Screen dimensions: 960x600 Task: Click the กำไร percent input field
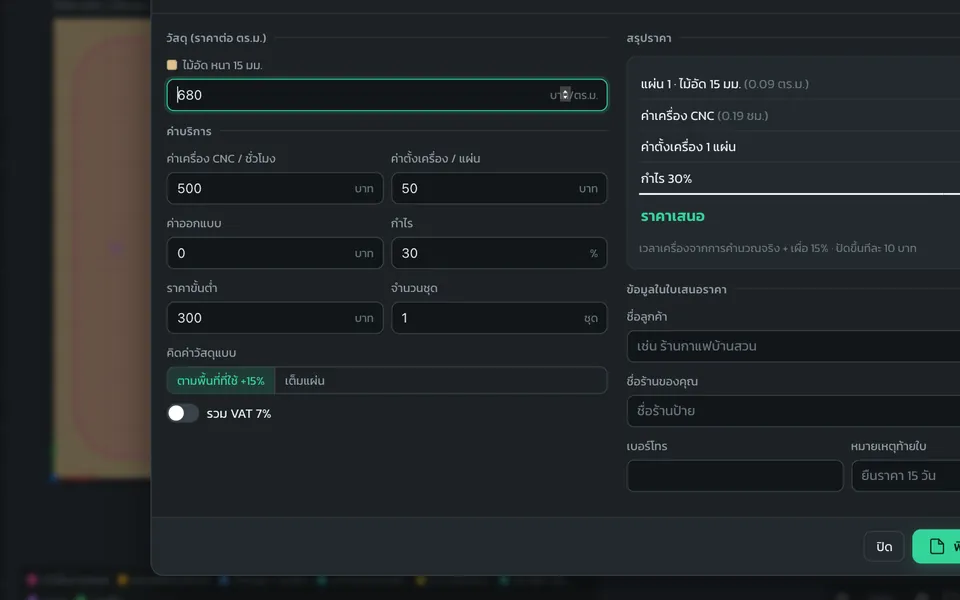[499, 253]
